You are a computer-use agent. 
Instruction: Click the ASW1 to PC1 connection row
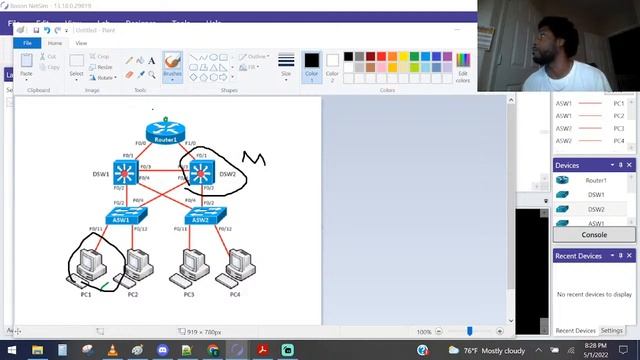pos(590,103)
